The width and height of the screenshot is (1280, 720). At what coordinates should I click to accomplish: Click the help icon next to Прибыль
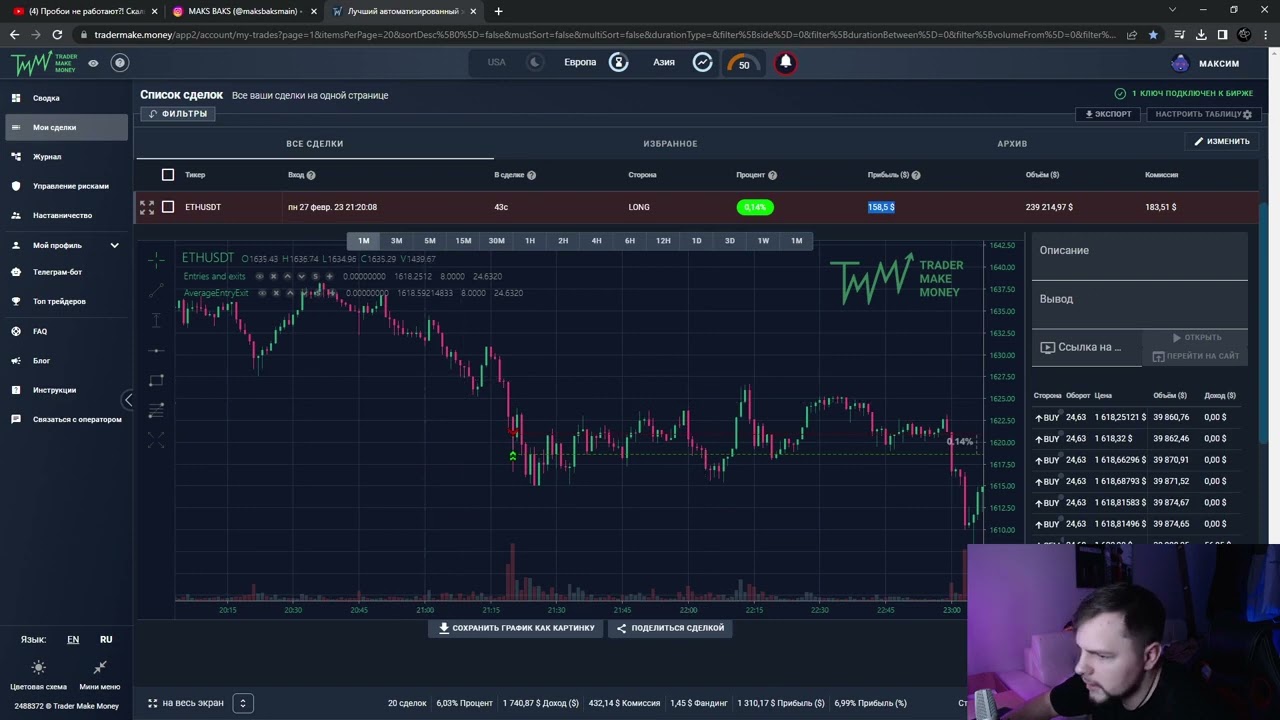[916, 175]
